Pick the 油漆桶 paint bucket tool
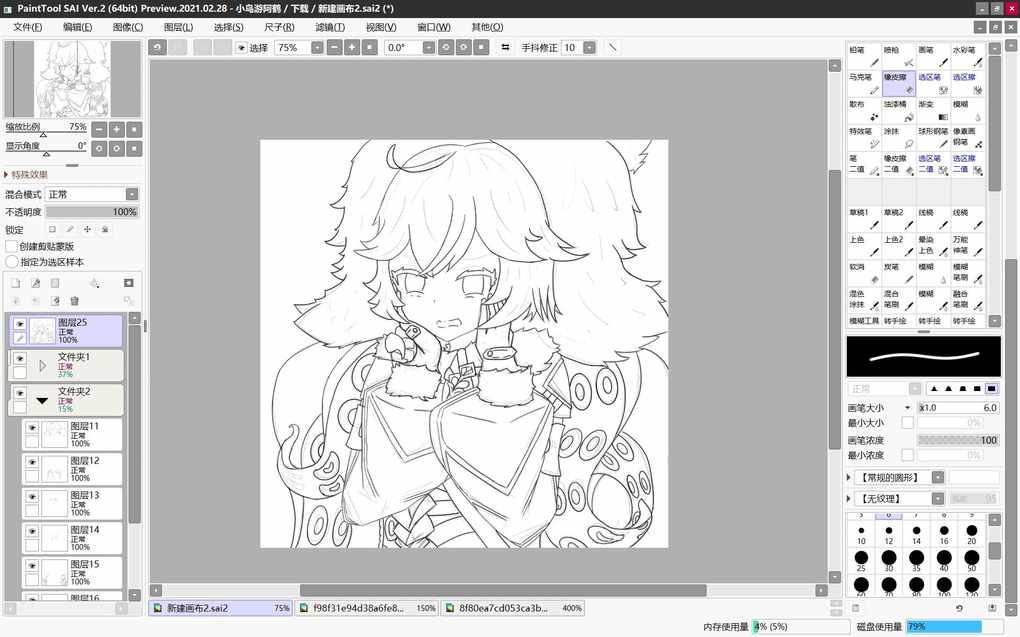This screenshot has width=1020, height=637. (x=898, y=110)
